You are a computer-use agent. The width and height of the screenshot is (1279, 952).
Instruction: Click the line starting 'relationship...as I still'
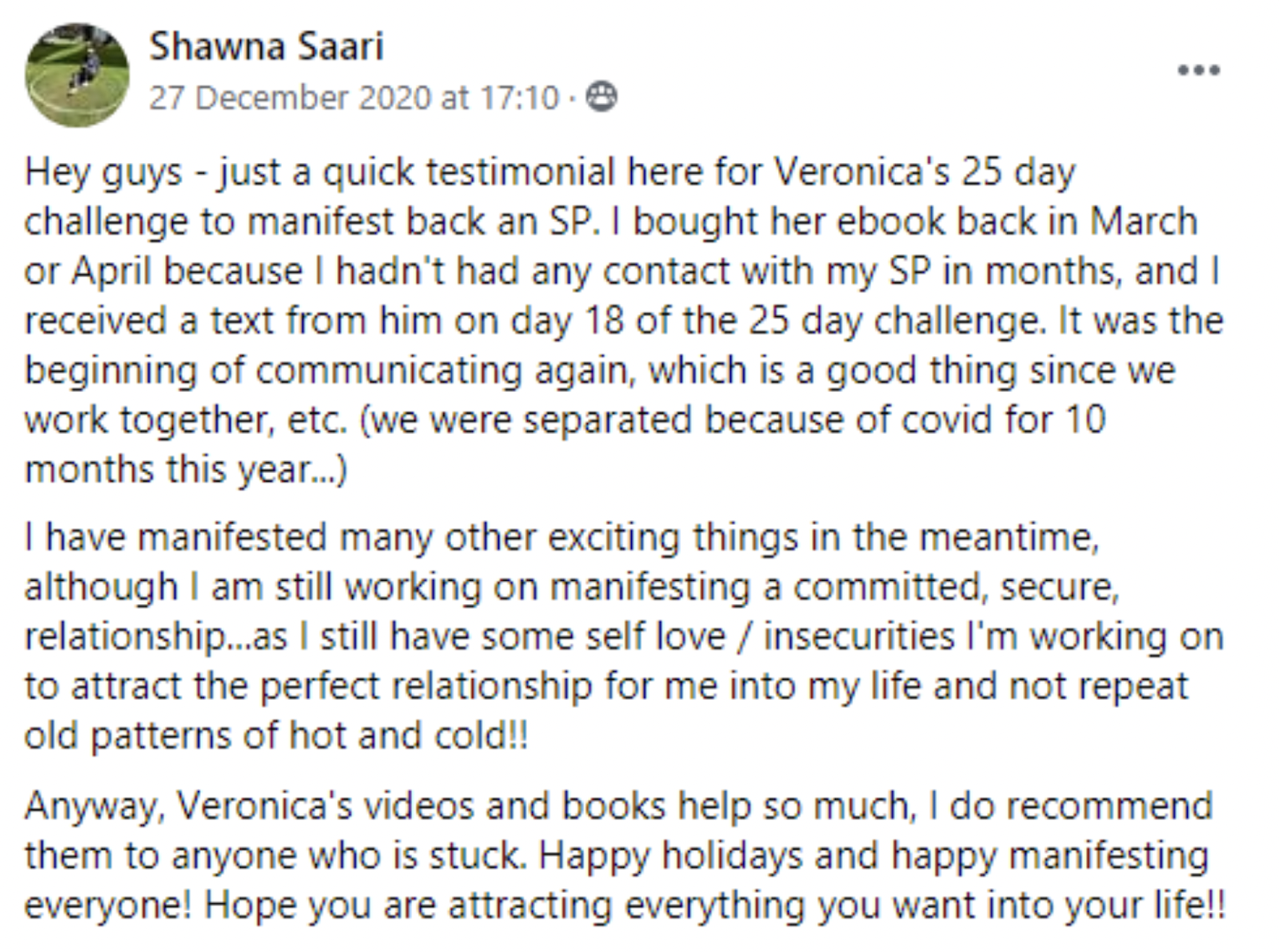[x=624, y=637]
